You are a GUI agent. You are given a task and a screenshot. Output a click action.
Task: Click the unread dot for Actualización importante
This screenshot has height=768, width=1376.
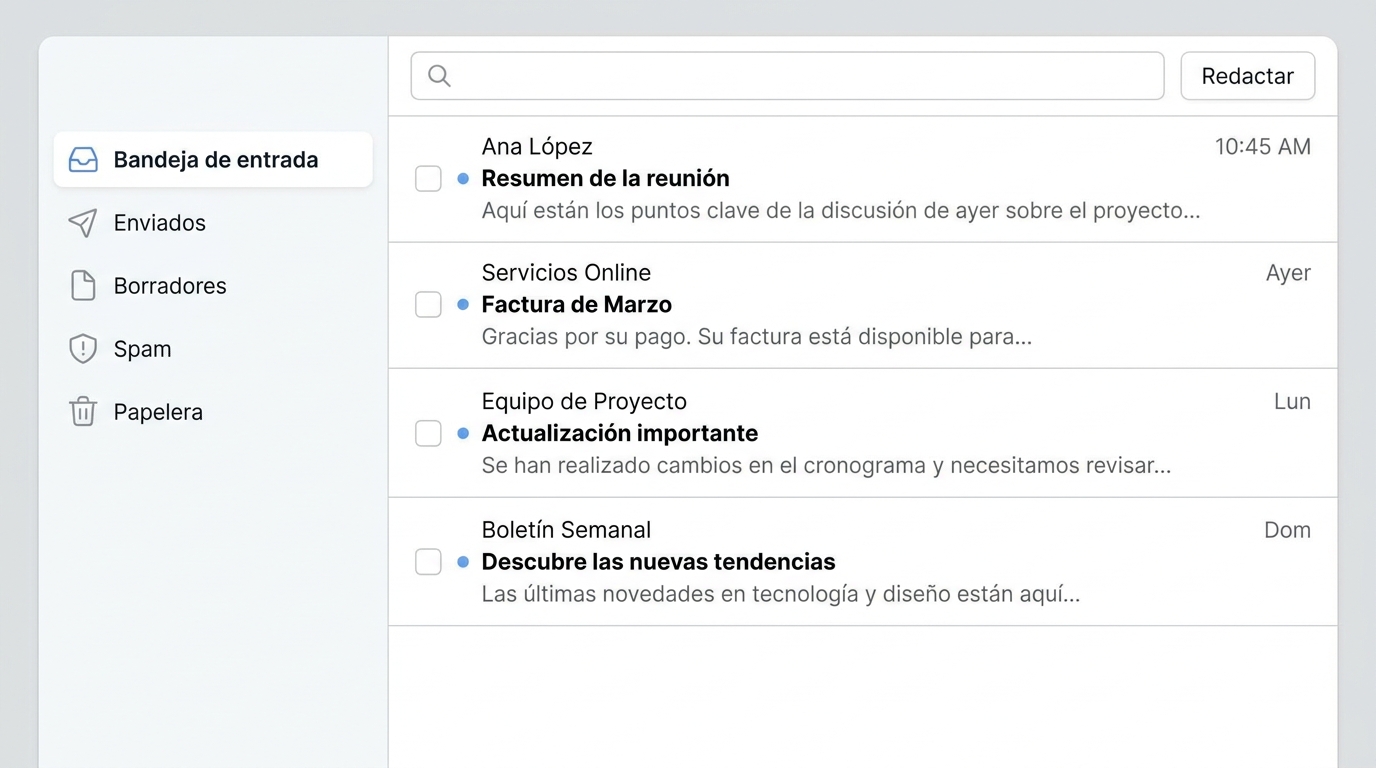pos(463,434)
